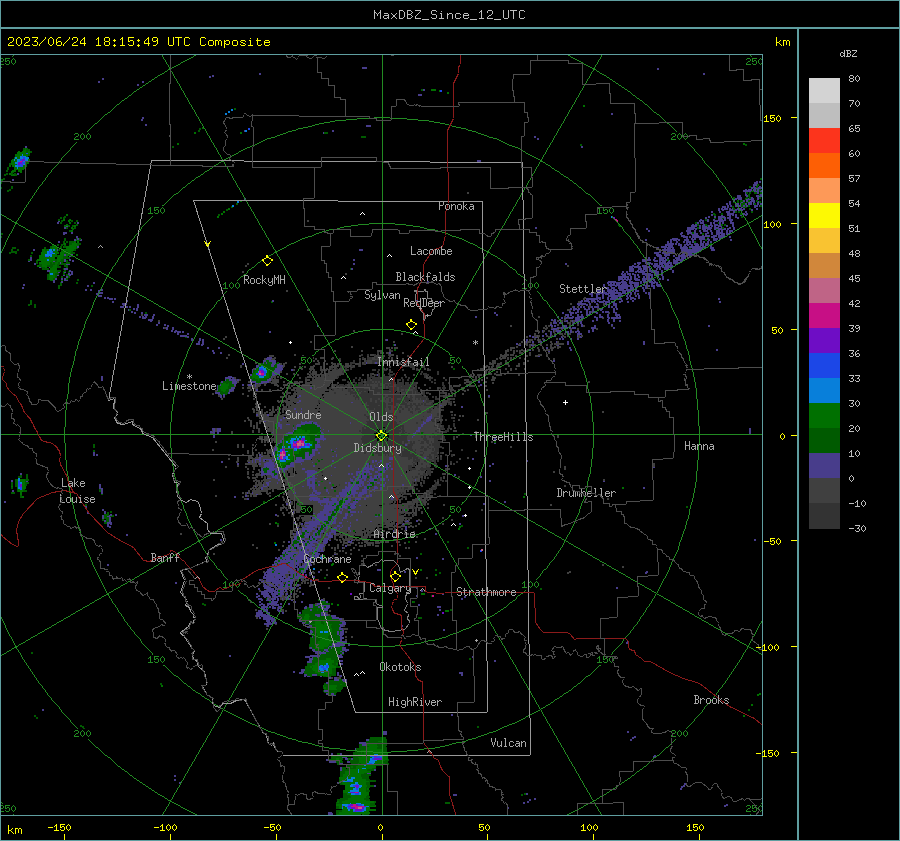Click the yellow radar-site diamond at Didsbury
This screenshot has width=900, height=841.
click(x=381, y=436)
